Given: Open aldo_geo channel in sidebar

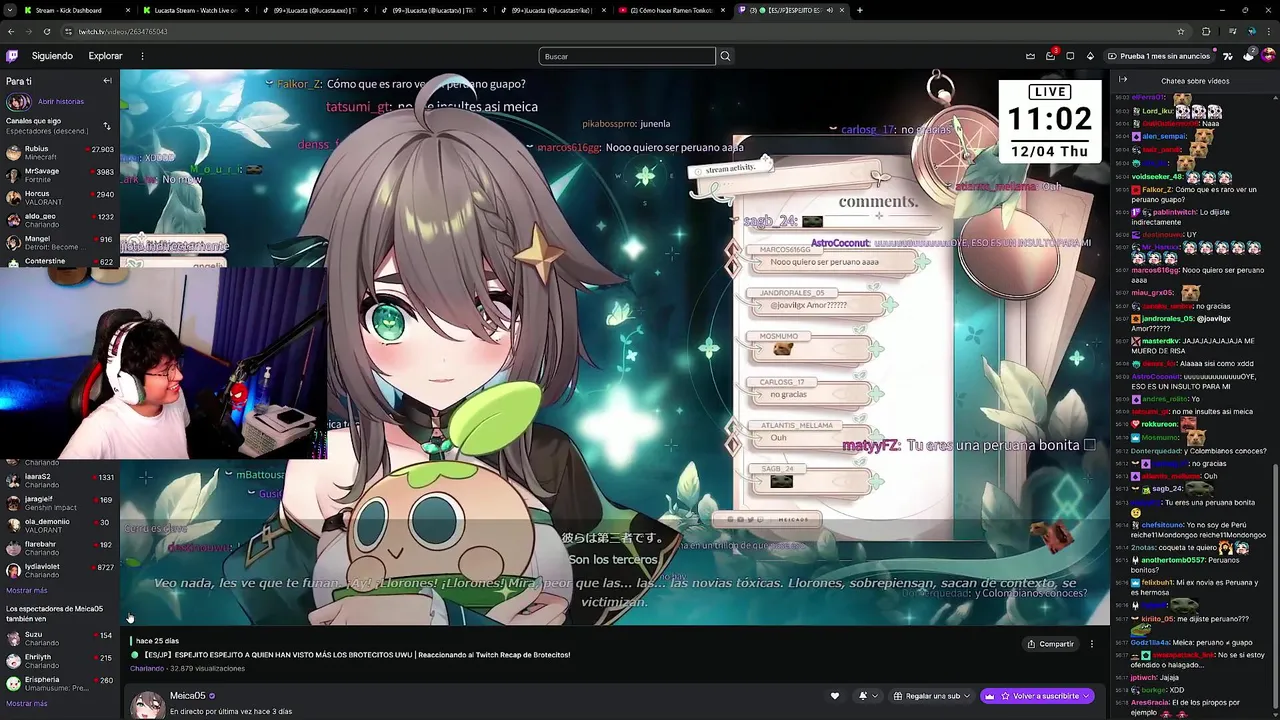Looking at the screenshot, I should pos(60,220).
